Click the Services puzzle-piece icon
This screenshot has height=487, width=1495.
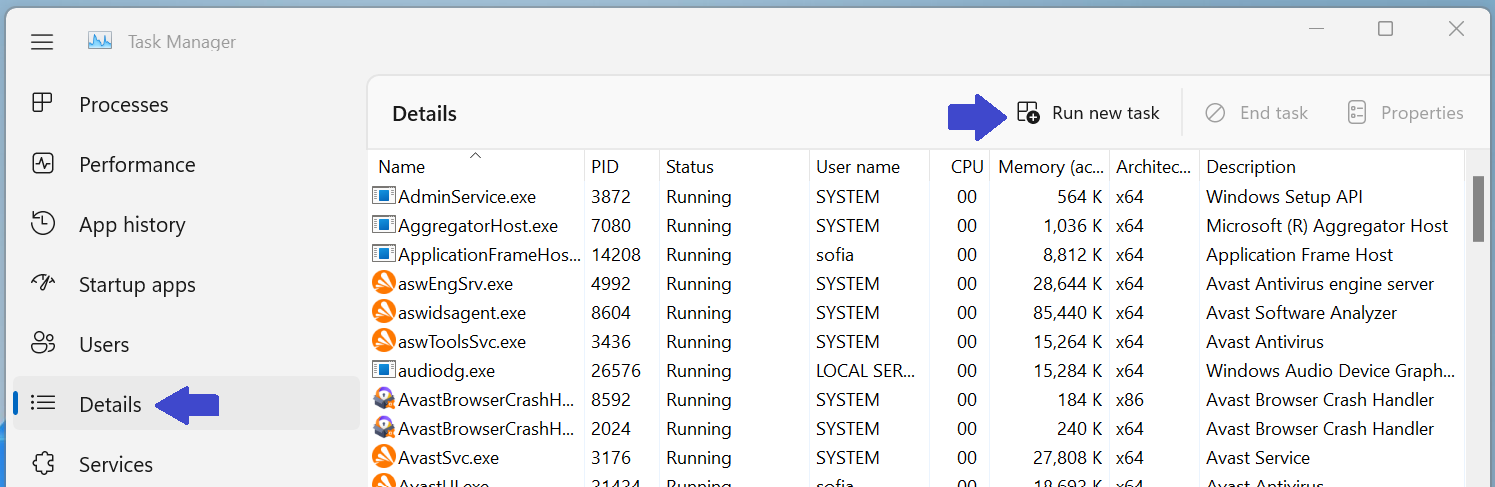(42, 464)
